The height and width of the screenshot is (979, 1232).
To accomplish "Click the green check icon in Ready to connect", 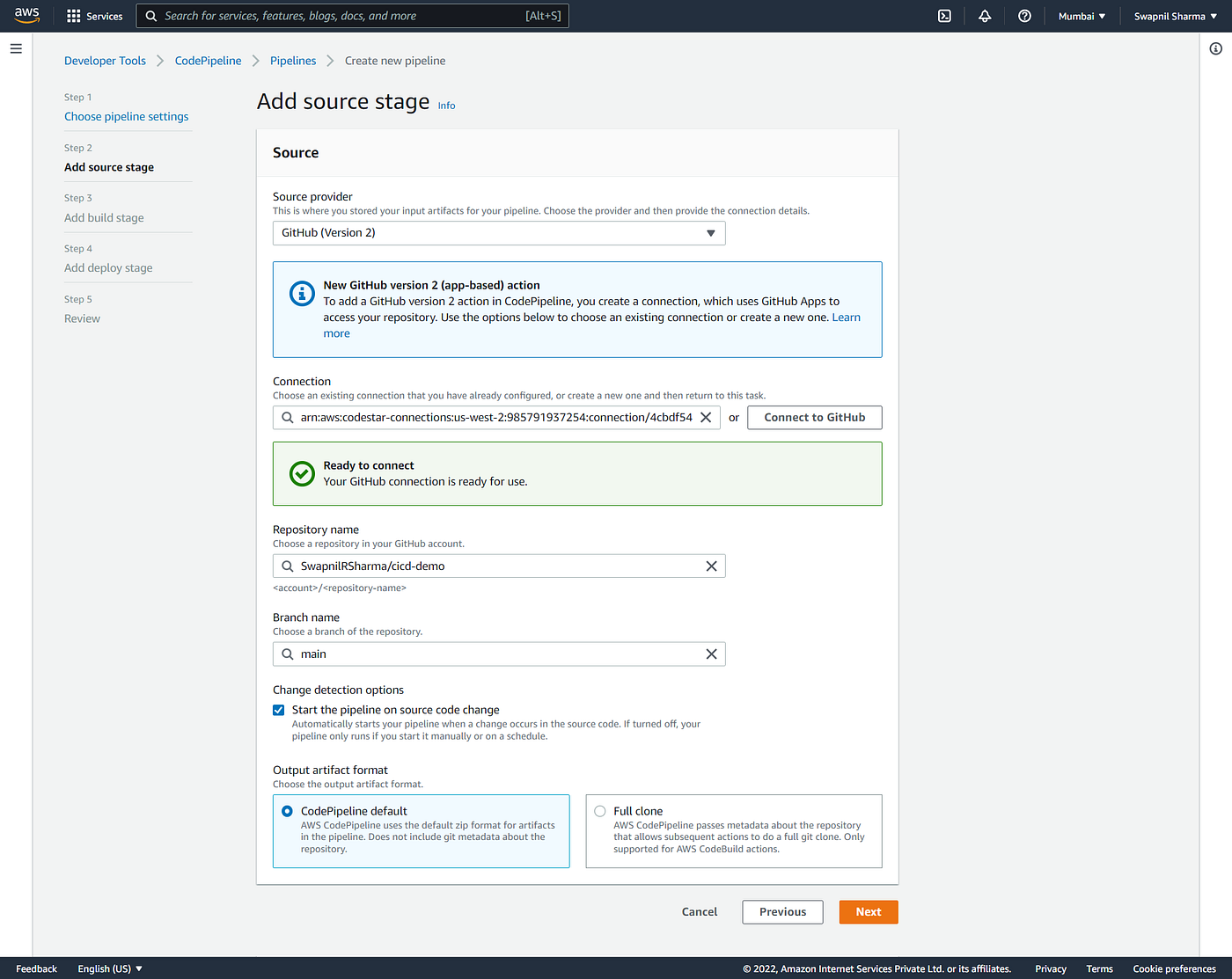I will [302, 474].
